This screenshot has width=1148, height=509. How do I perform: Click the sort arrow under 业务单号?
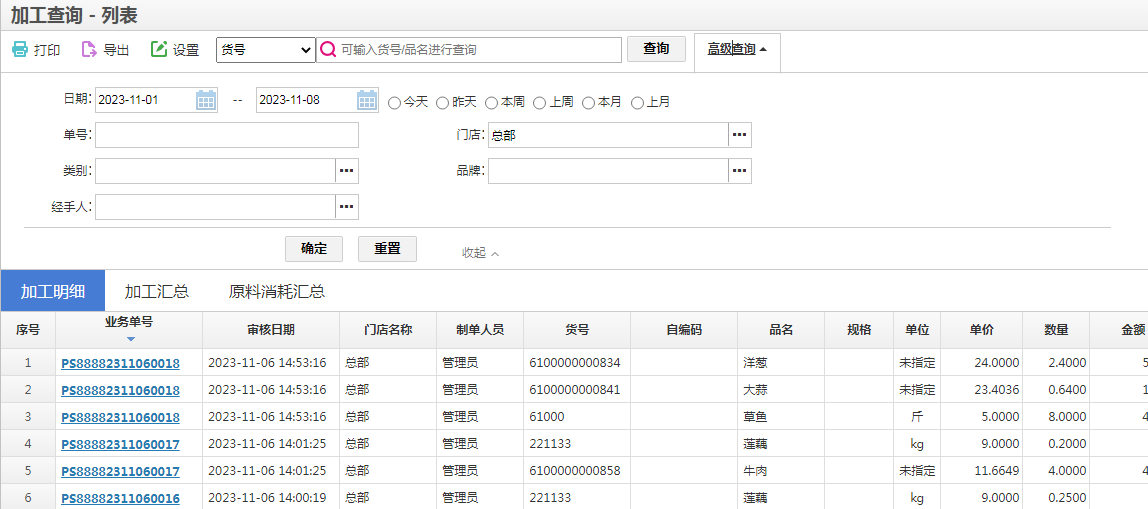click(130, 339)
